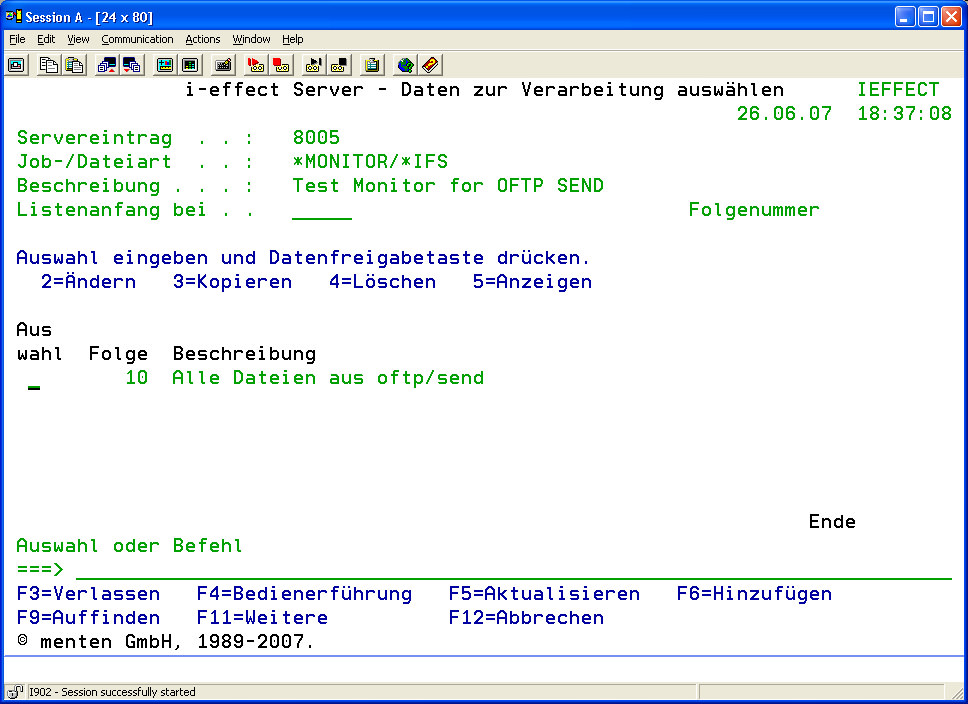Screen dimensions: 968x704
Task: Click the F6=Hinzufügen function key label
Action: pos(754,594)
